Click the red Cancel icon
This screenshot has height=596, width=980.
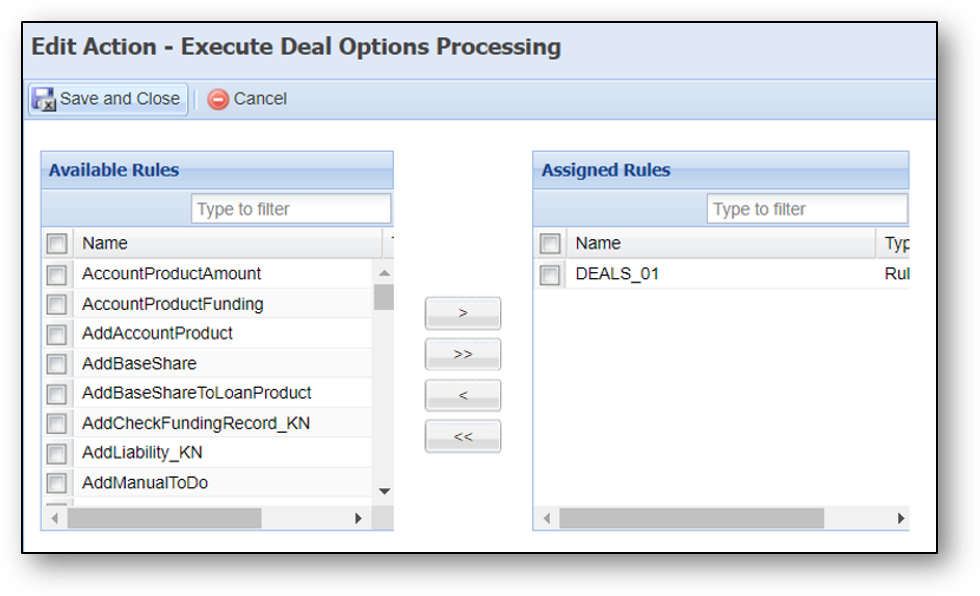coord(218,99)
